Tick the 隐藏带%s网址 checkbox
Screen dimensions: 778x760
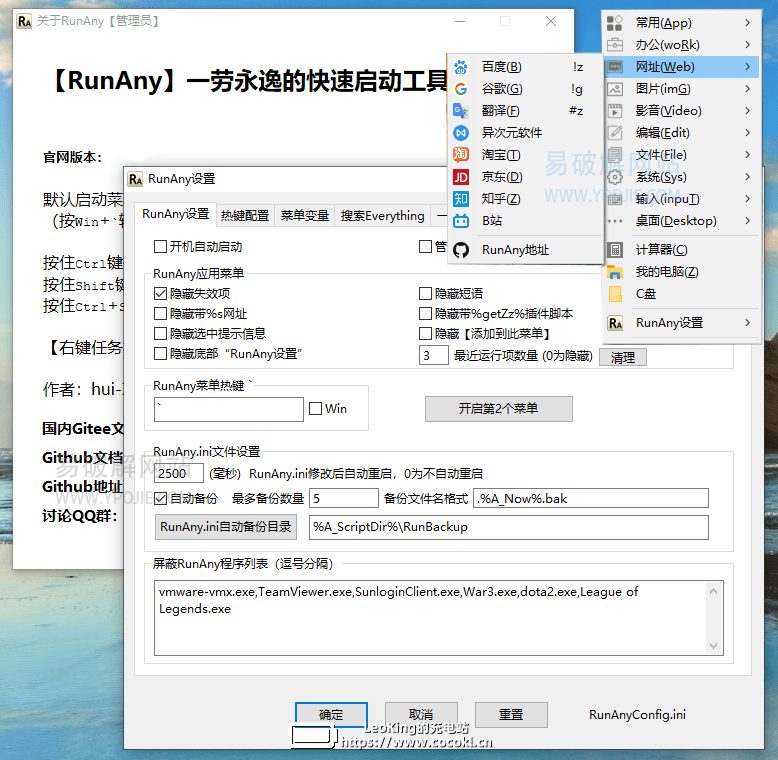click(x=160, y=314)
